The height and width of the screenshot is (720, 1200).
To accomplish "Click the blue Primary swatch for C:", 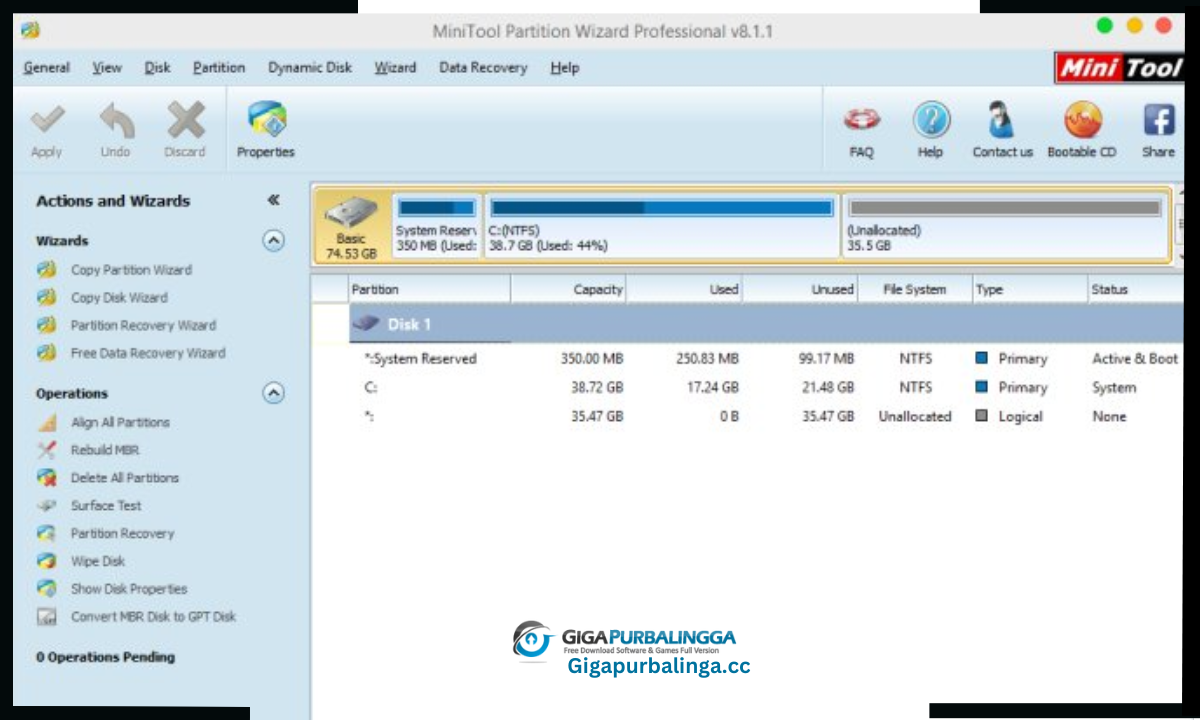I will (982, 387).
